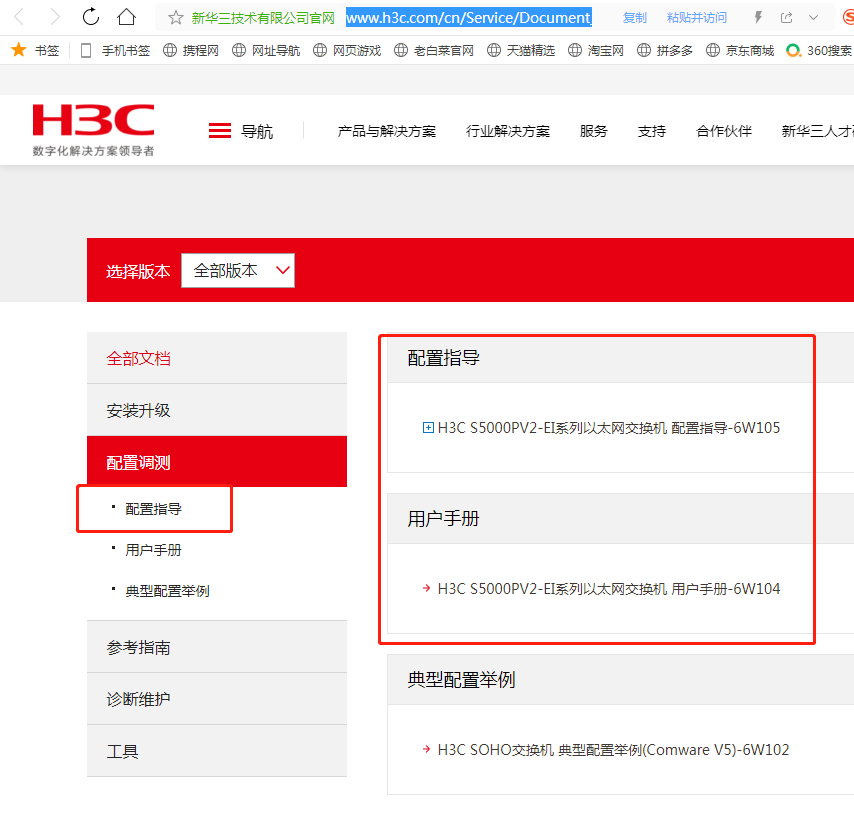This screenshot has width=854, height=824.
Task: Select 参考指南 in sidebar
Action: pos(217,647)
